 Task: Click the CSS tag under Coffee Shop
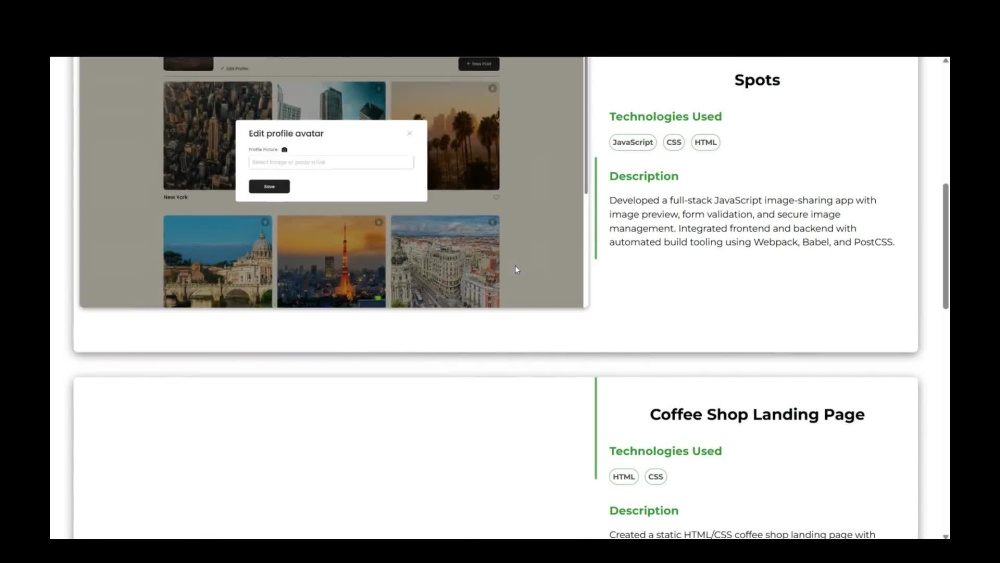point(656,477)
